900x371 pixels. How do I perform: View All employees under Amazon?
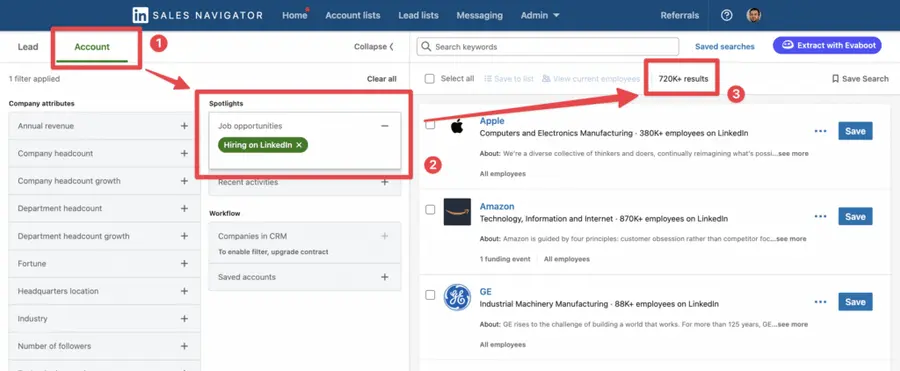(x=567, y=259)
